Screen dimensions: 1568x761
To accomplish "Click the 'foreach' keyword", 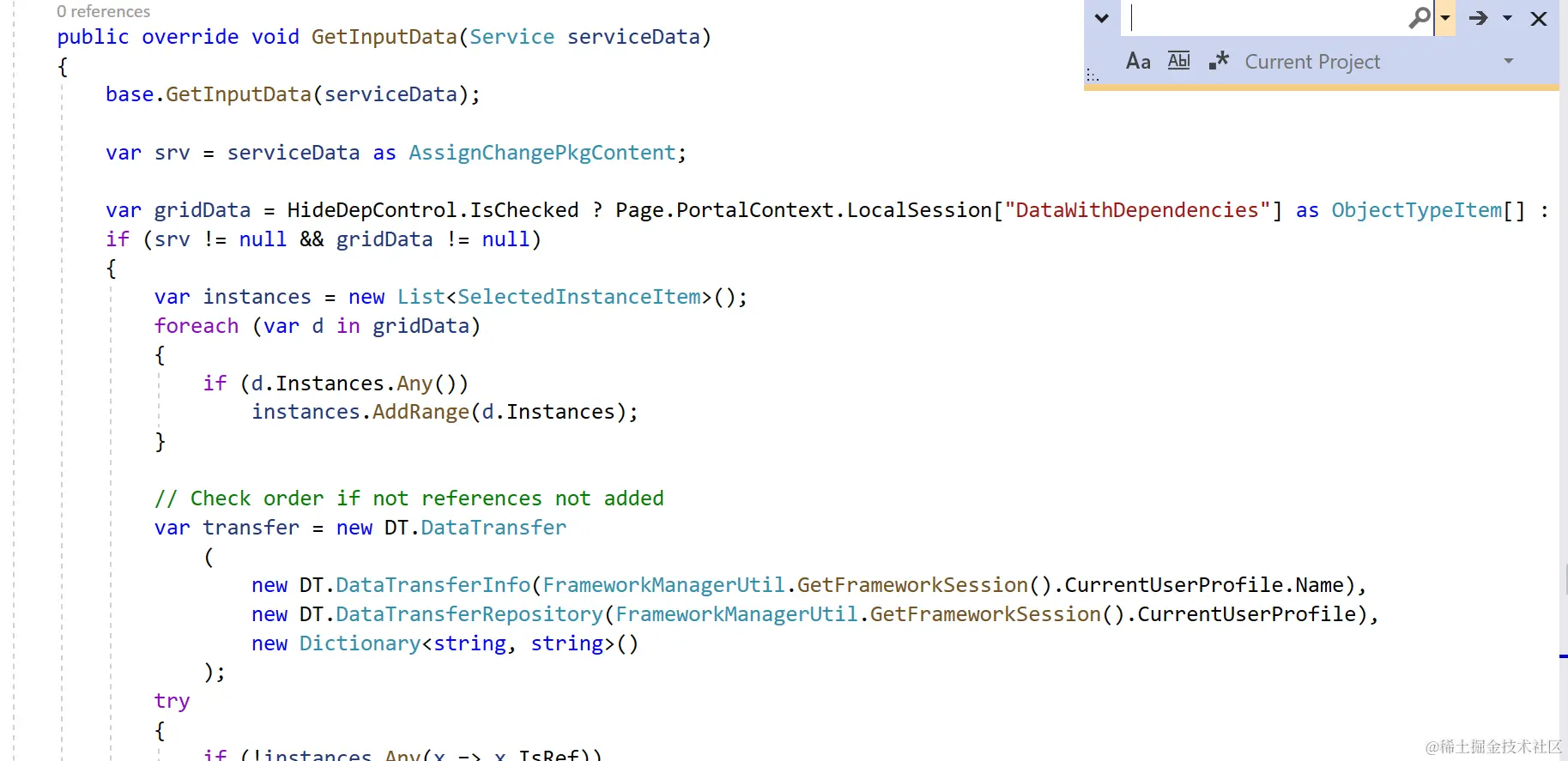I will point(197,326).
